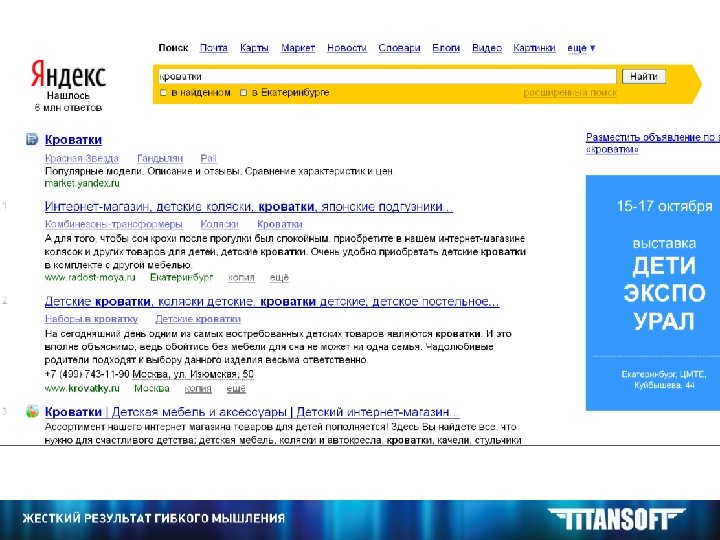Click phone number "+7 (499) 743-11-90"
Viewport: 720px width, 540px height.
pyautogui.click(x=87, y=374)
